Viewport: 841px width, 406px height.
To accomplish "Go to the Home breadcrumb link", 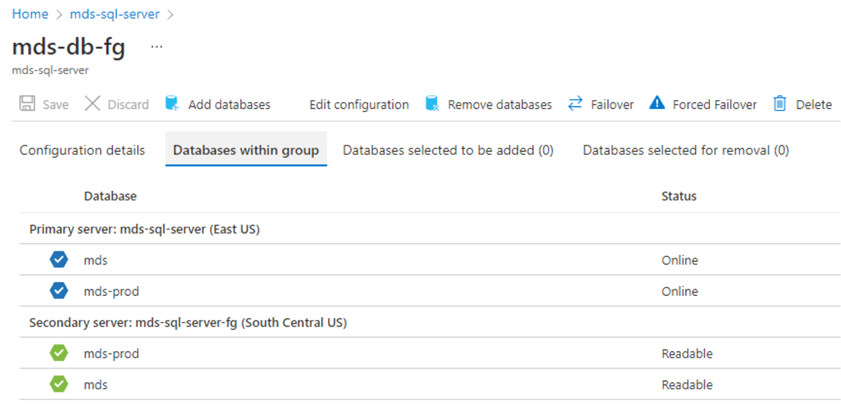I will [29, 15].
